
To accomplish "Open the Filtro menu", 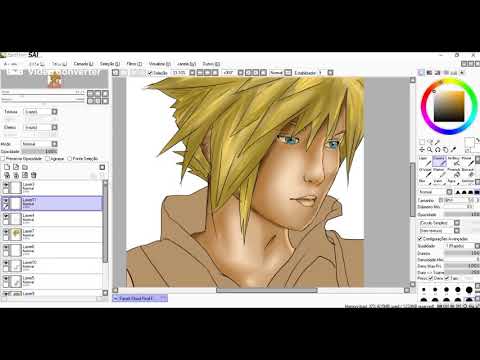I will coord(134,64).
